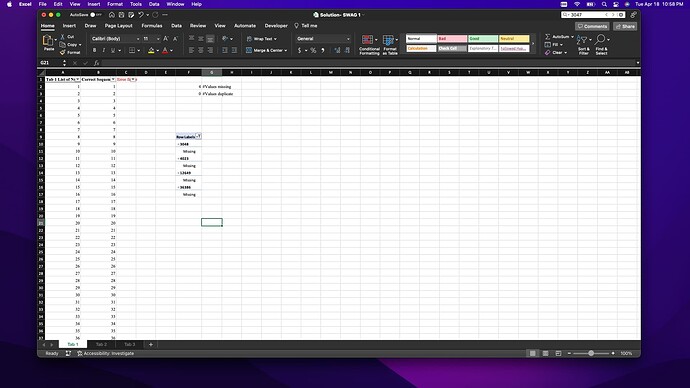Image resolution: width=690 pixels, height=388 pixels.
Task: Click the undo arrow icon
Action: click(x=141, y=15)
